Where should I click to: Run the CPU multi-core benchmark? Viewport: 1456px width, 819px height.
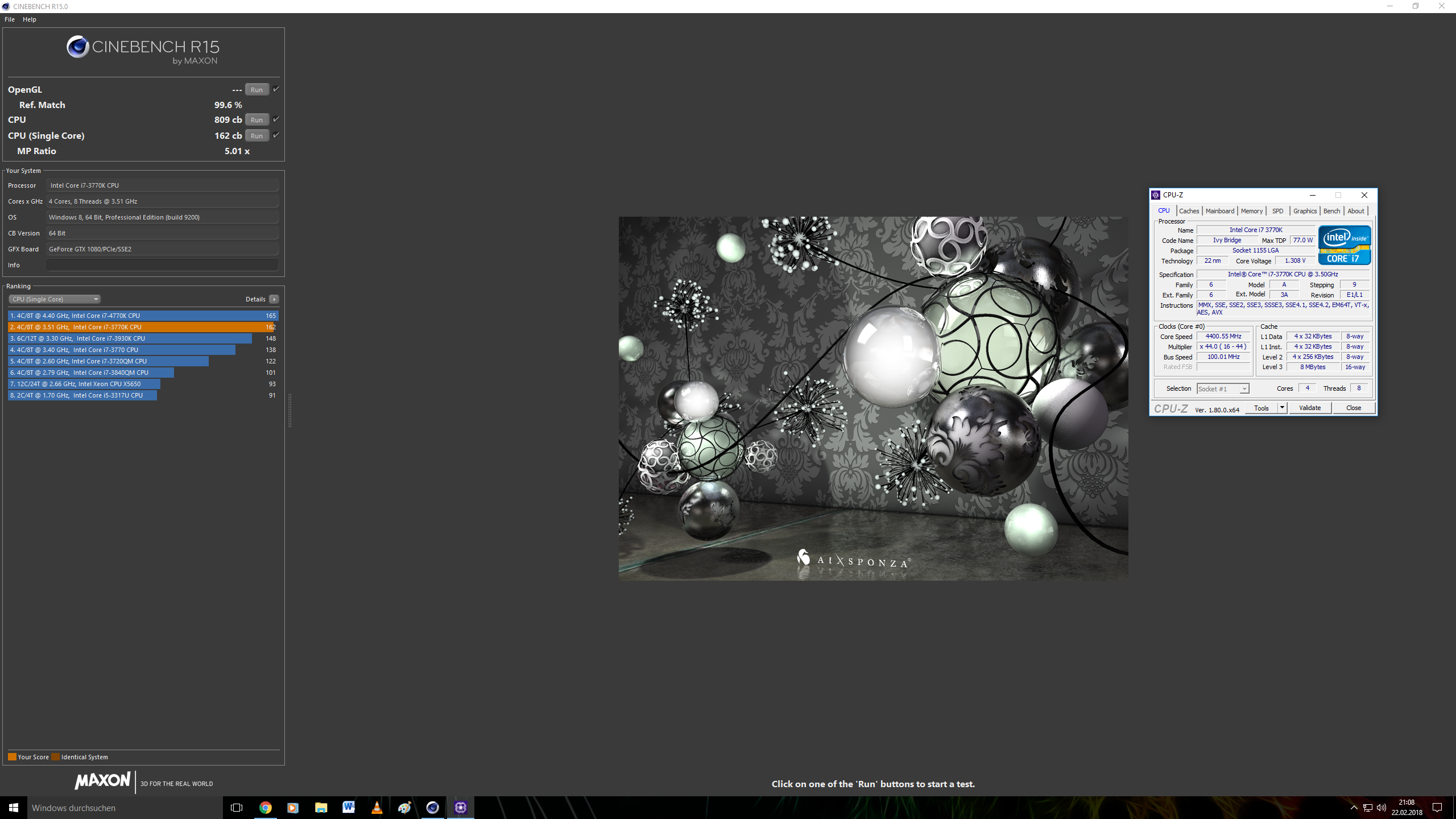coord(257,119)
